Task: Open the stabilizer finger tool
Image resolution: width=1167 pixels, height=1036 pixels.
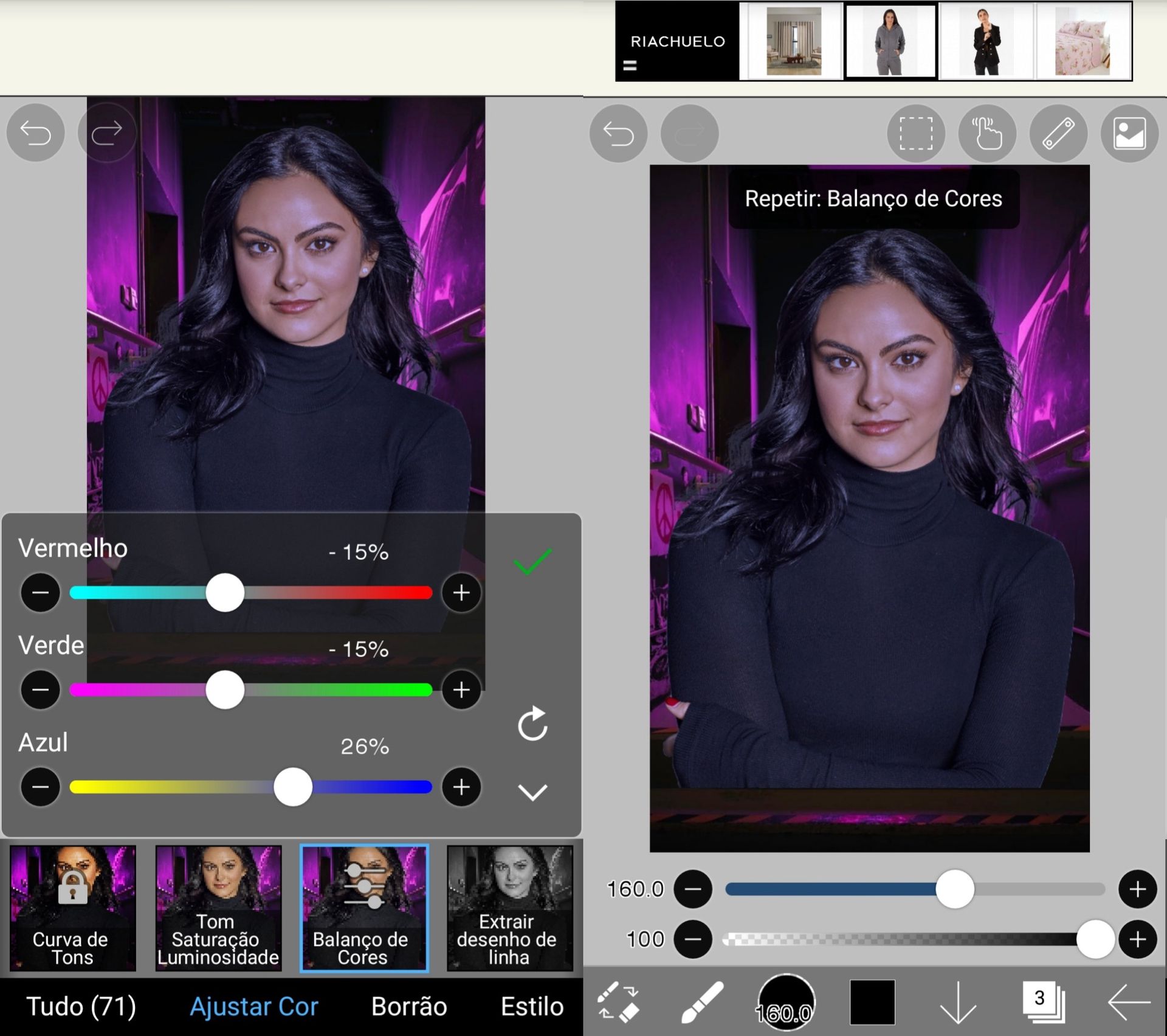Action: [x=987, y=133]
